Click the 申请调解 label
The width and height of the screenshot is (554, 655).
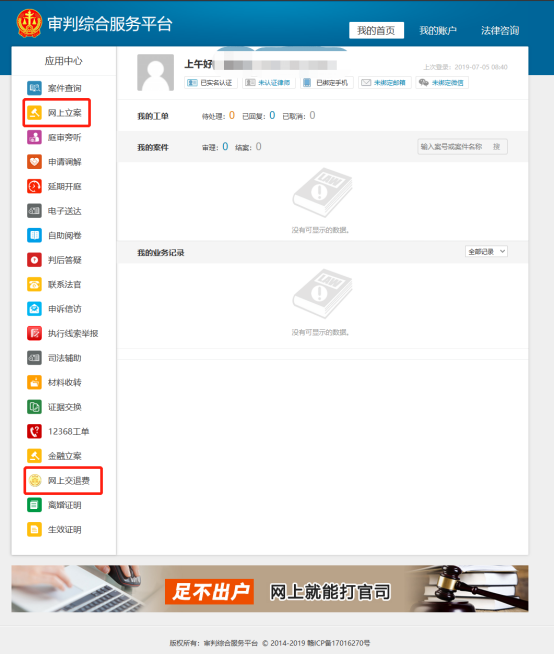pos(65,162)
